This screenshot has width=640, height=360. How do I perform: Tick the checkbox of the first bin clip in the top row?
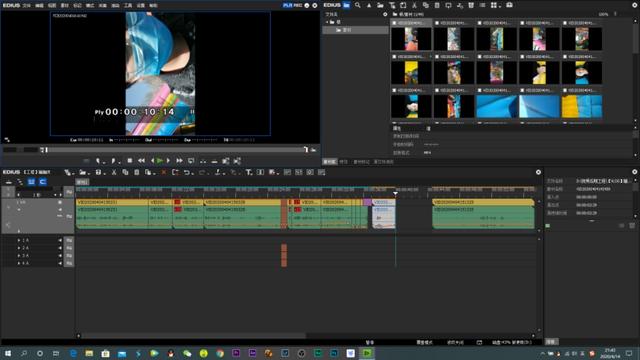(394, 23)
